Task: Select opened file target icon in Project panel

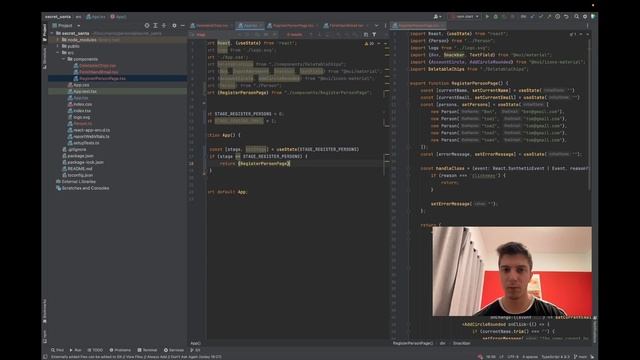Action: [x=147, y=26]
